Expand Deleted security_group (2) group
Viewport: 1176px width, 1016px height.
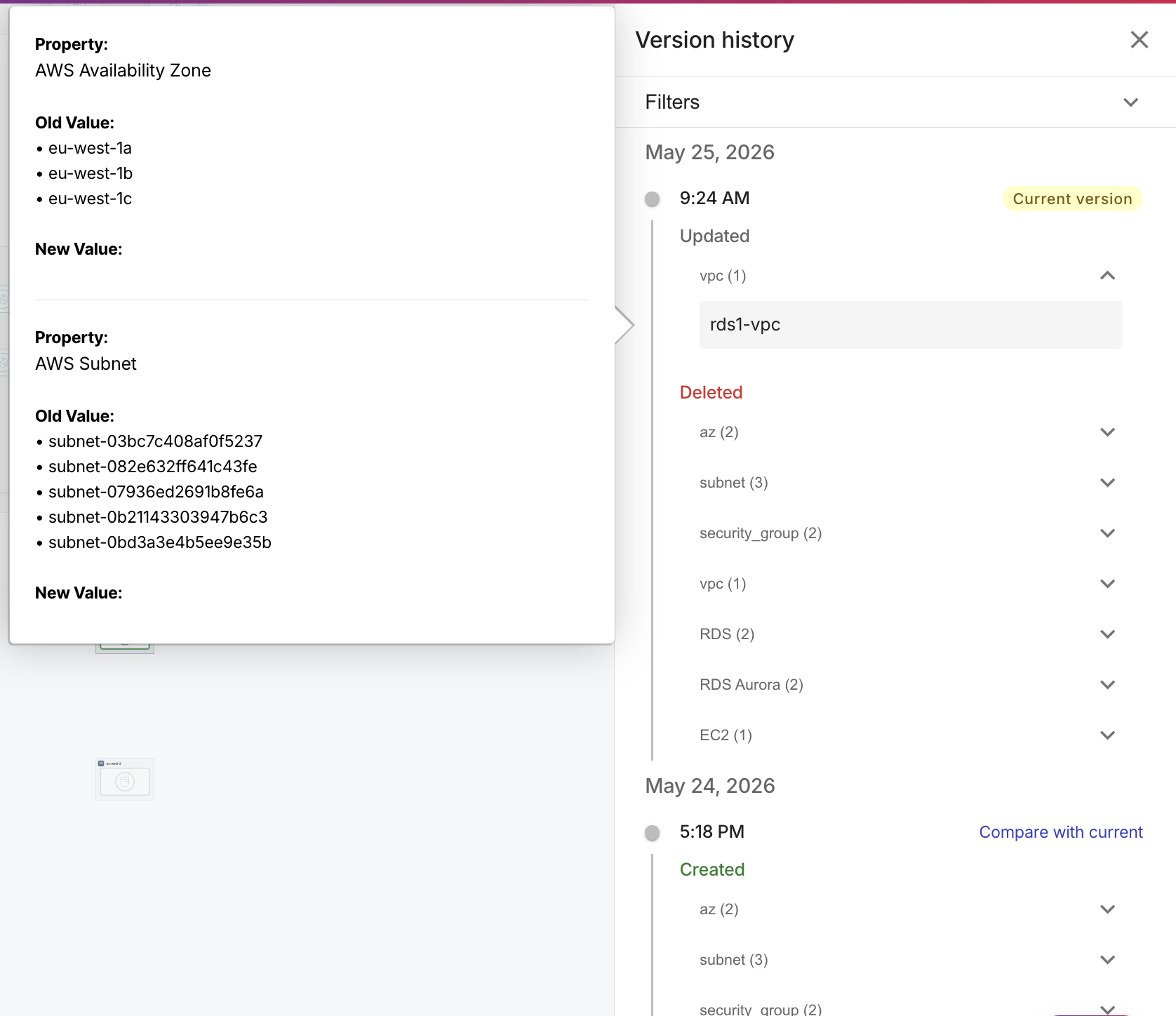point(1107,533)
